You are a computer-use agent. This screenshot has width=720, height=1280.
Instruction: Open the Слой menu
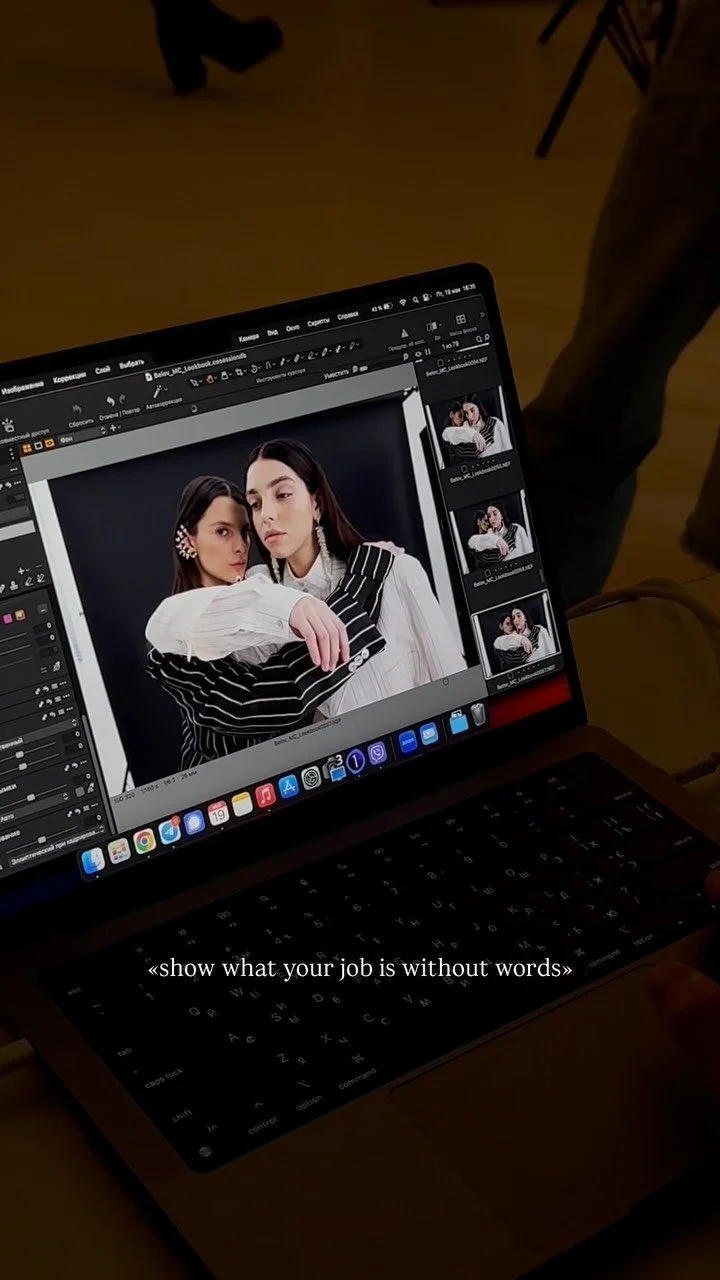(102, 370)
